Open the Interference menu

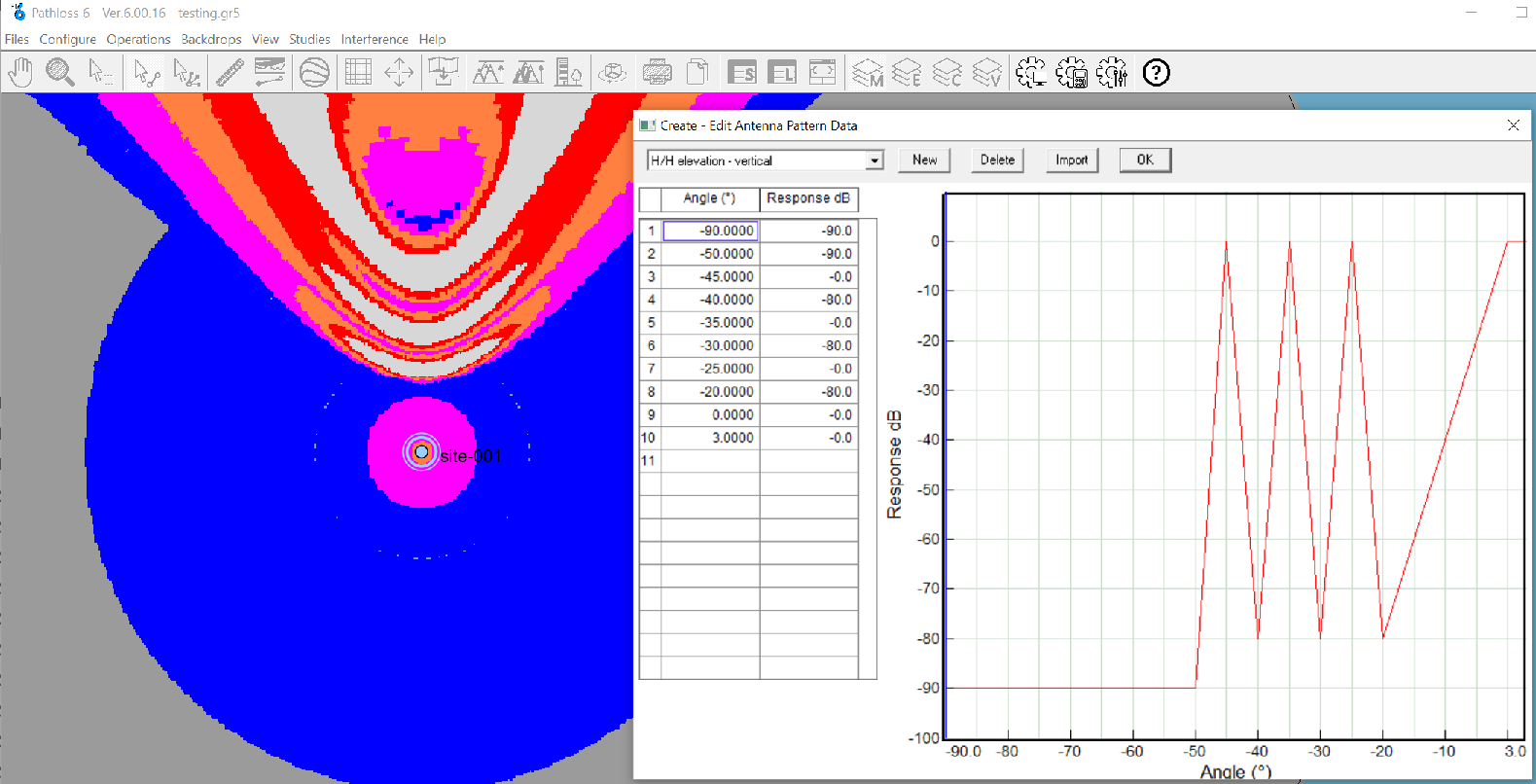[x=374, y=40]
